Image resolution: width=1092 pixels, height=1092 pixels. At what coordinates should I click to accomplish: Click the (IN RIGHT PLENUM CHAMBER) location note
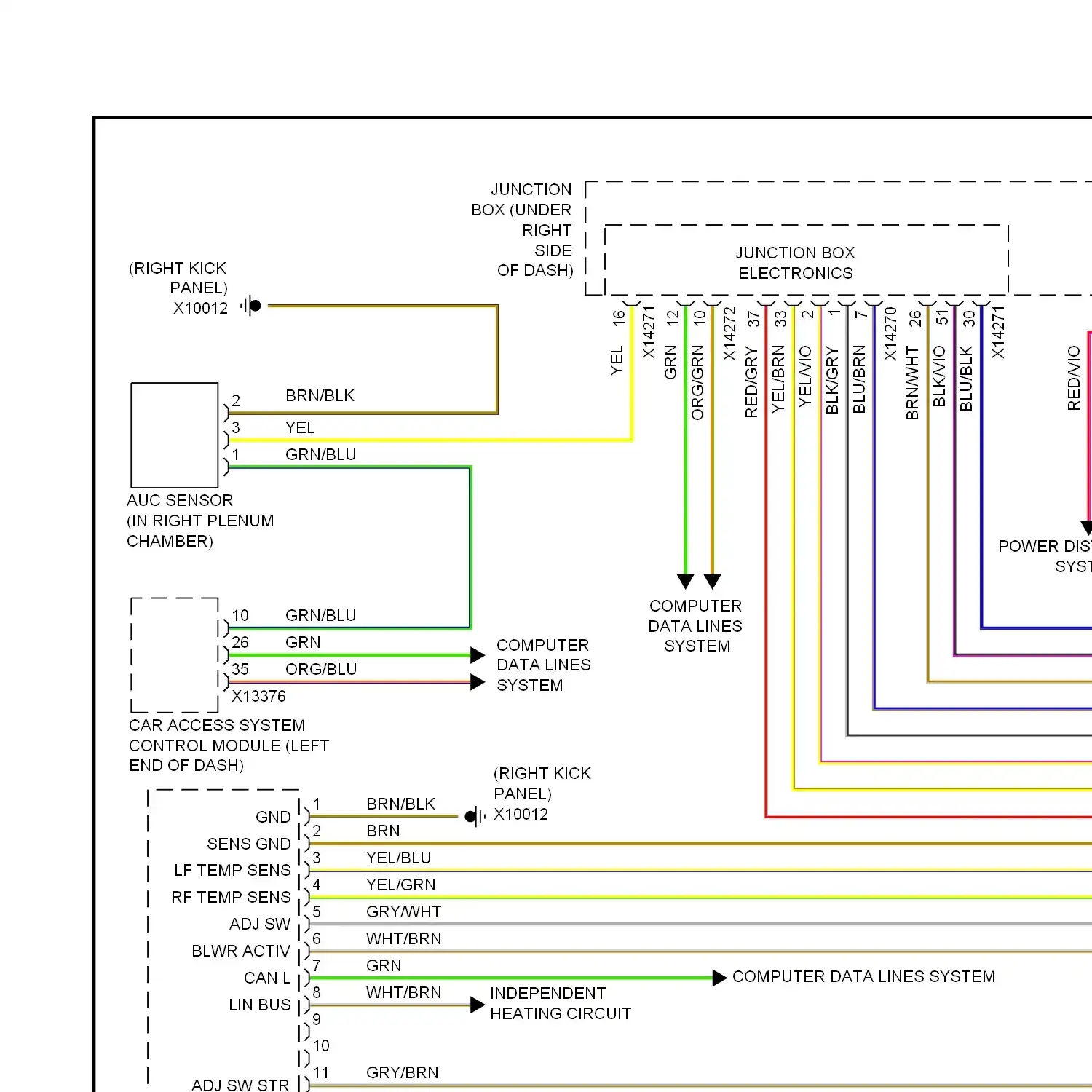pos(200,531)
